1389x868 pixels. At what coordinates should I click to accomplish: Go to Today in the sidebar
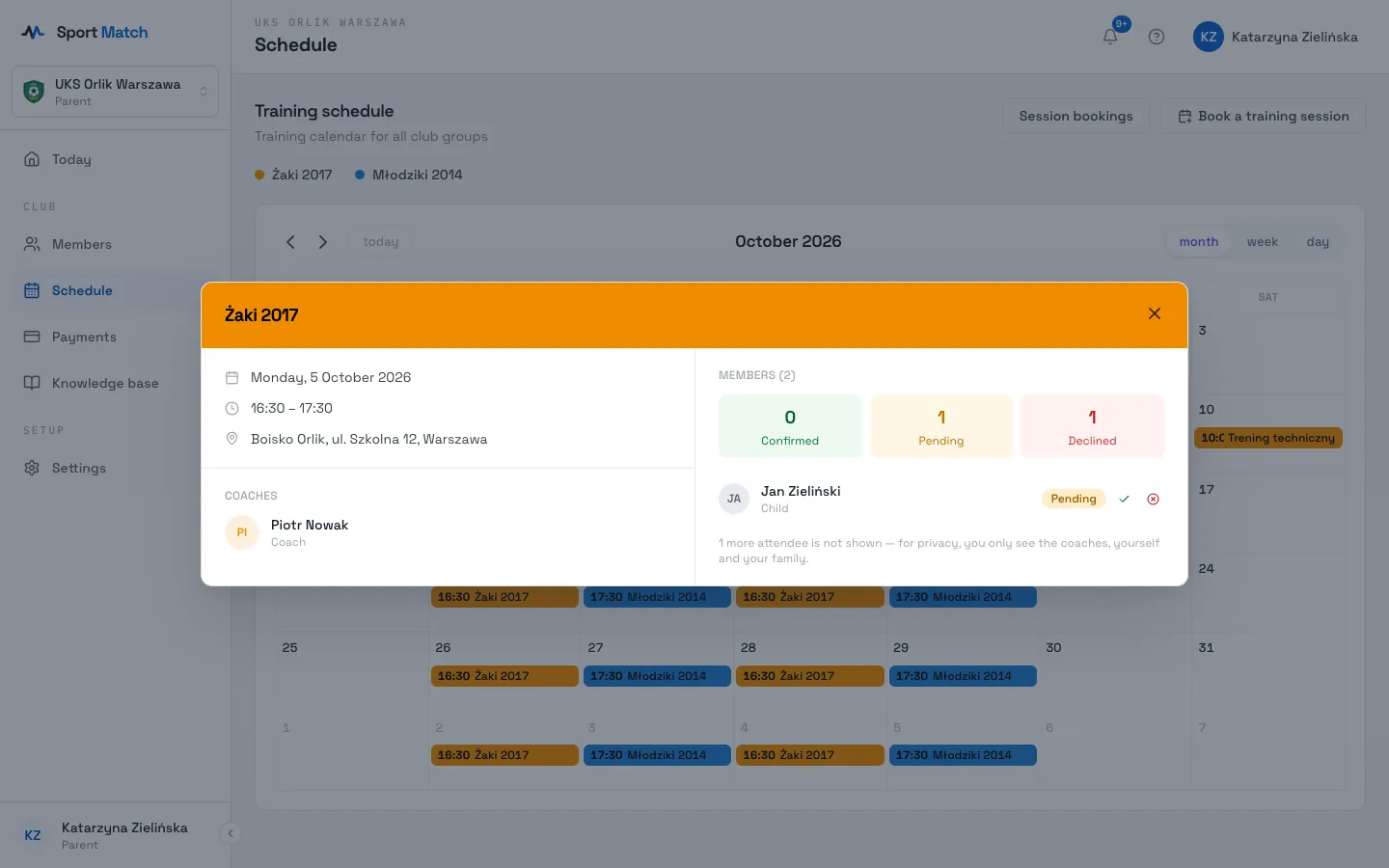coord(115,159)
